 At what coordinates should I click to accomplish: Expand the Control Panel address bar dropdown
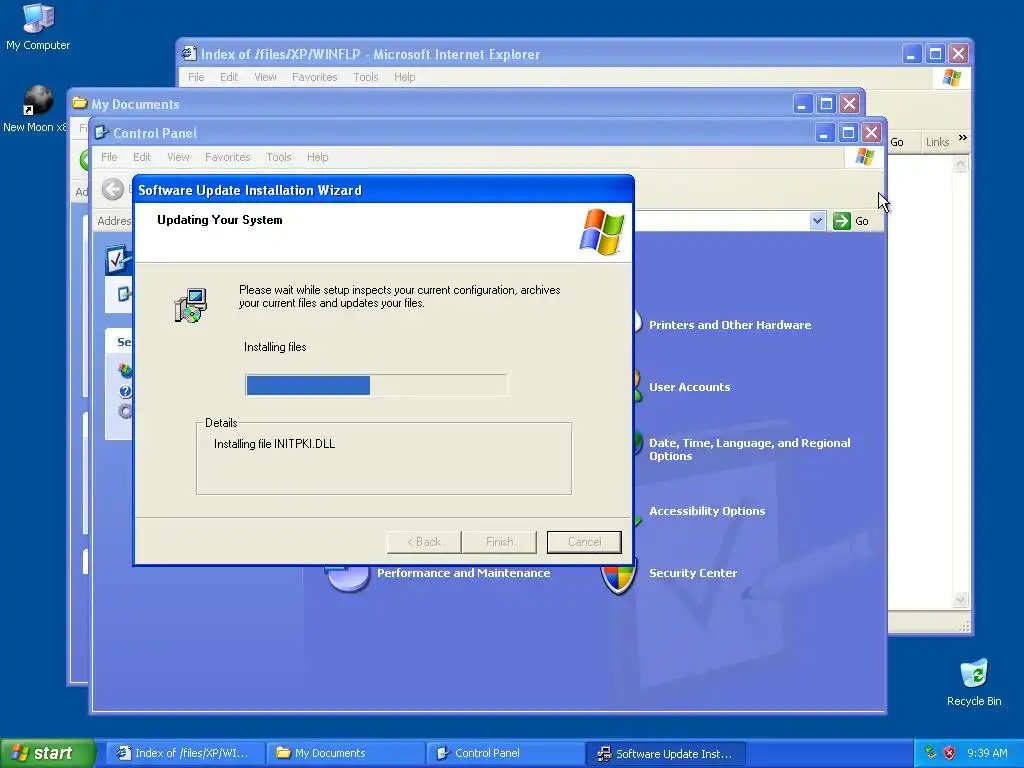pos(817,221)
